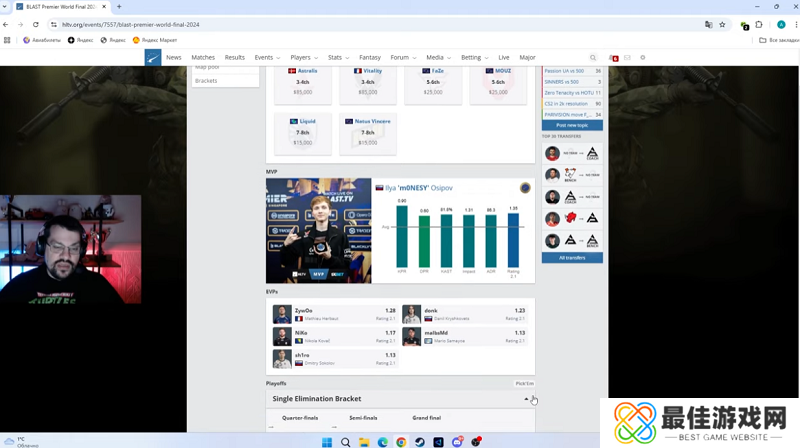Collapse the Single Elimination Bracket section
This screenshot has width=800, height=448.
pos(527,399)
